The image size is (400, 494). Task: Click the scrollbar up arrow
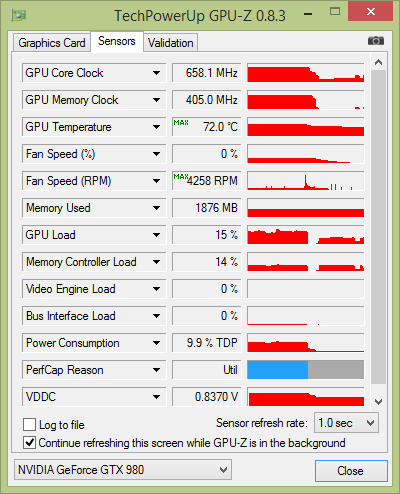pyautogui.click(x=378, y=62)
